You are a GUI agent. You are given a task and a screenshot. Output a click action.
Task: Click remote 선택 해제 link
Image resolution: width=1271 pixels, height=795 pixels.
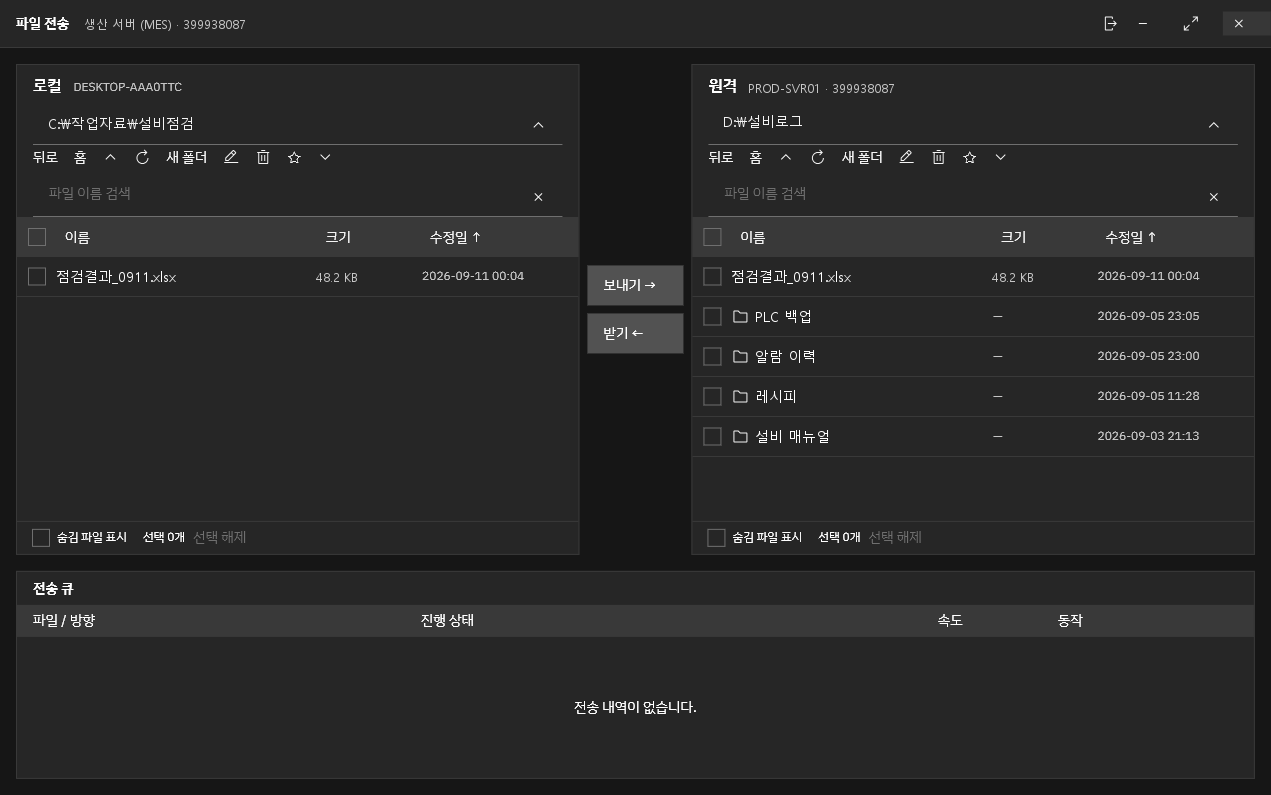[x=895, y=537]
